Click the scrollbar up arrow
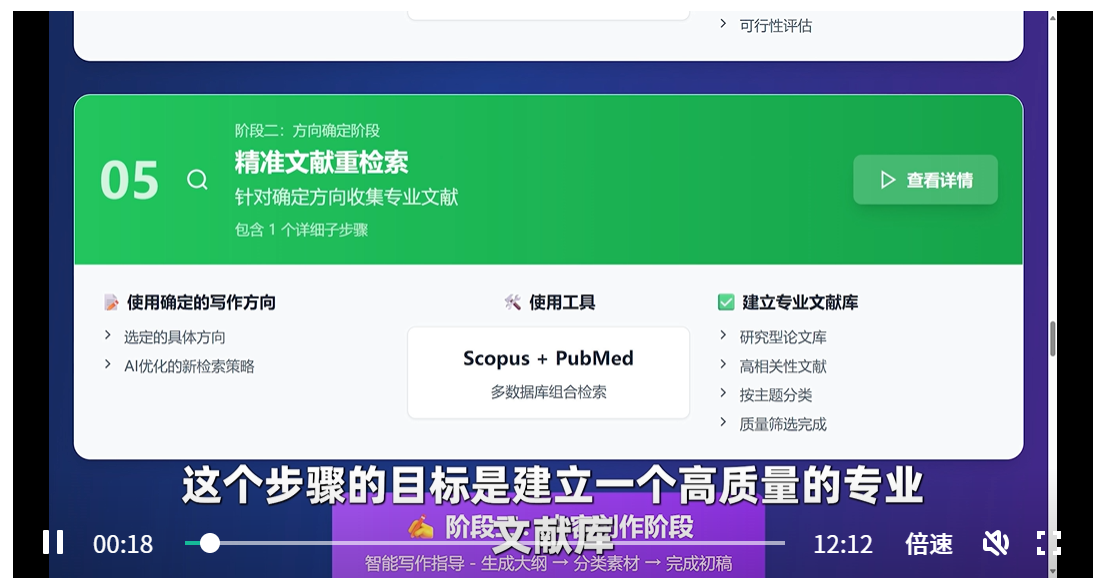 click(x=1052, y=17)
